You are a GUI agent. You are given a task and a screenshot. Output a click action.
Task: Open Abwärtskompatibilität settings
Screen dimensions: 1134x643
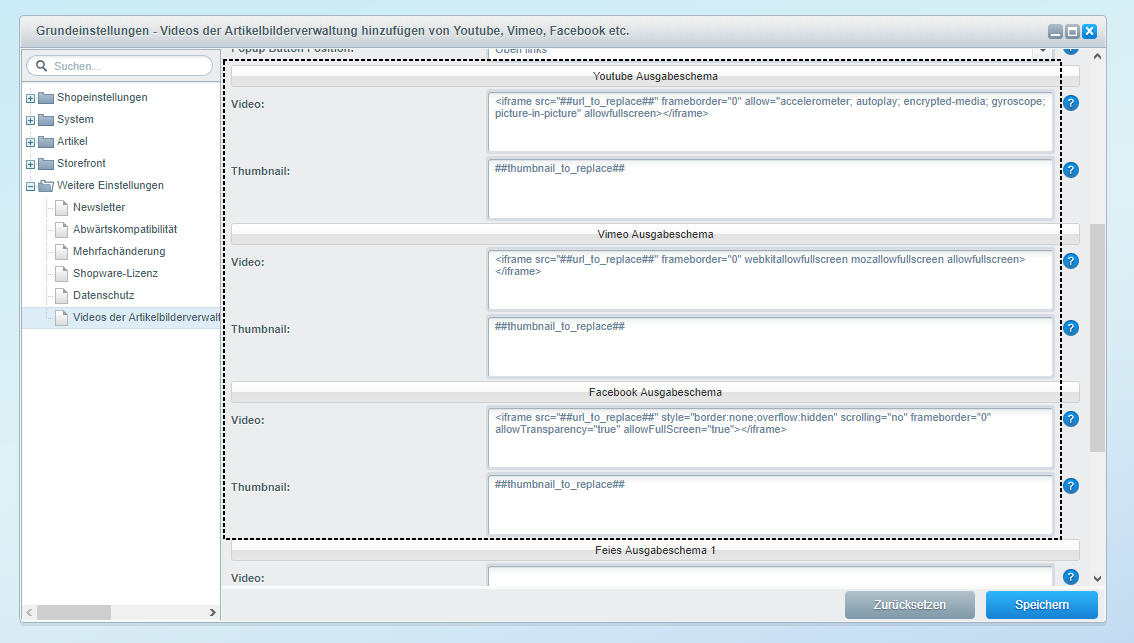point(125,229)
